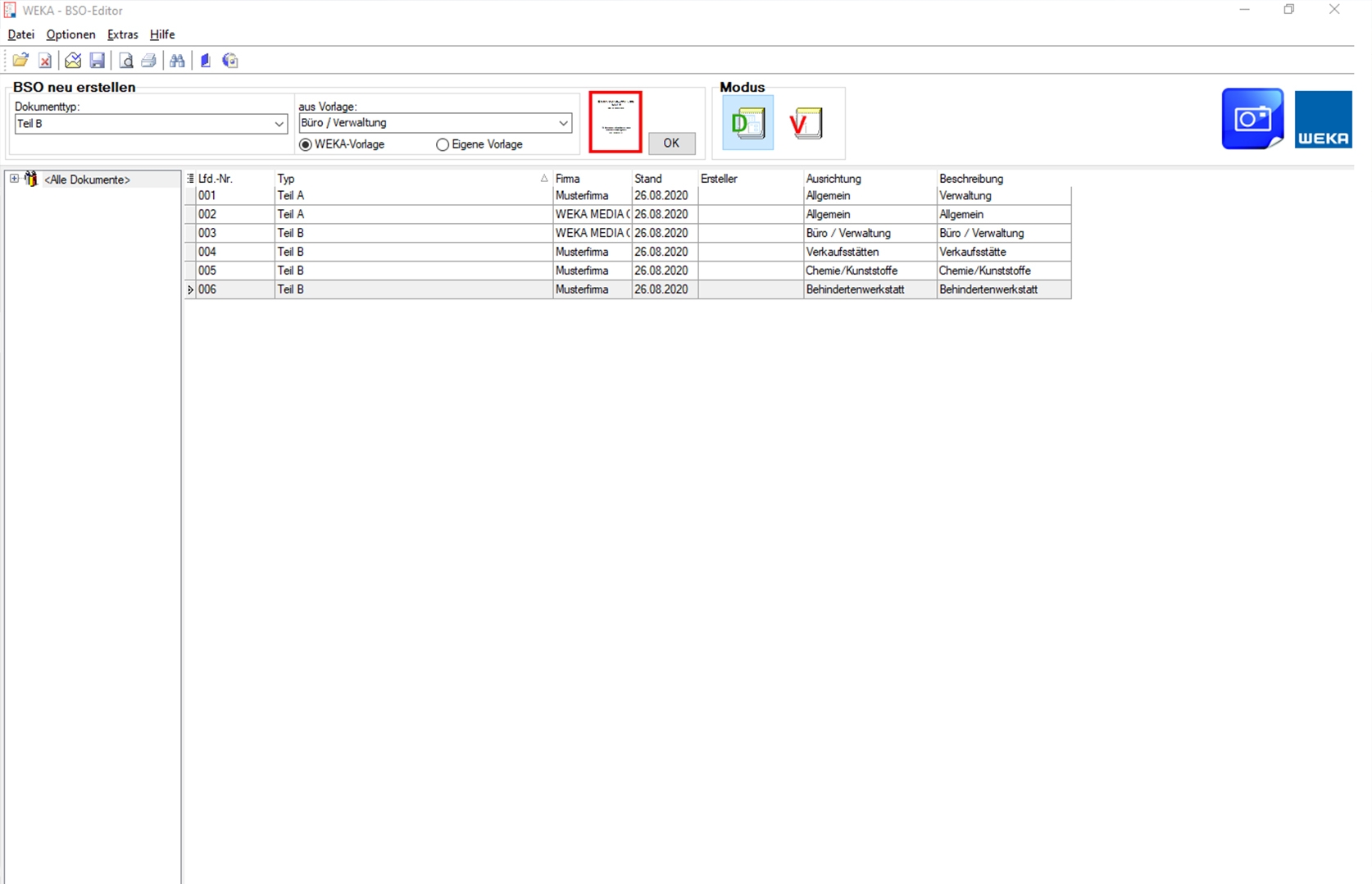1372x884 pixels.
Task: Select row 002 in the document list
Action: 628,215
